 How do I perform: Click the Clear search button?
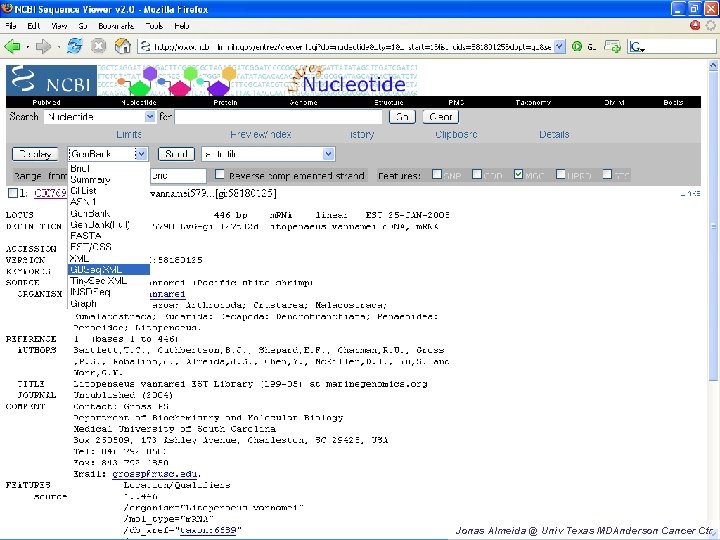click(x=441, y=117)
